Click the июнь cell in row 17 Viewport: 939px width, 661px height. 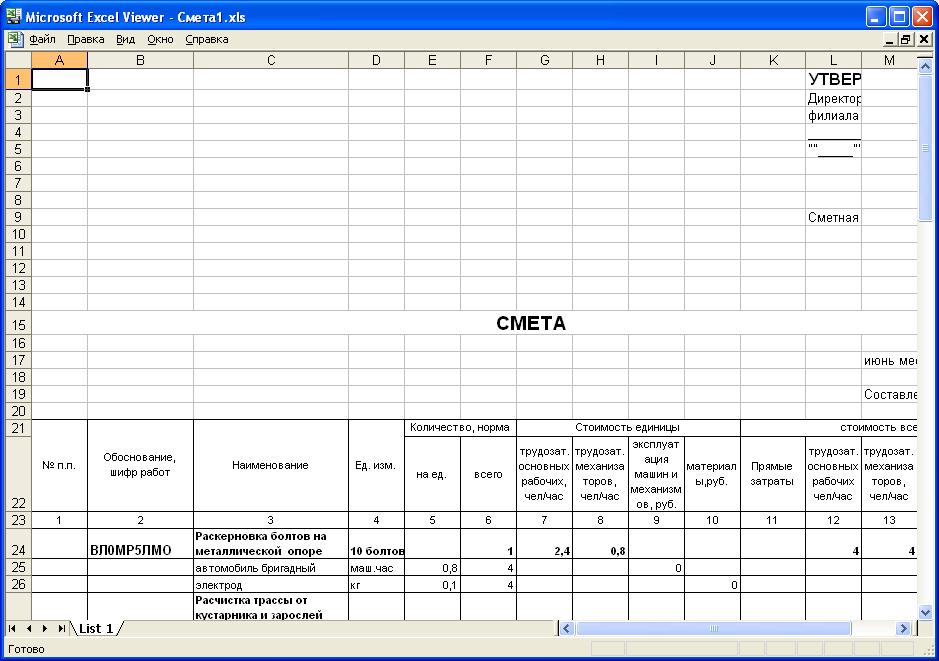point(889,360)
